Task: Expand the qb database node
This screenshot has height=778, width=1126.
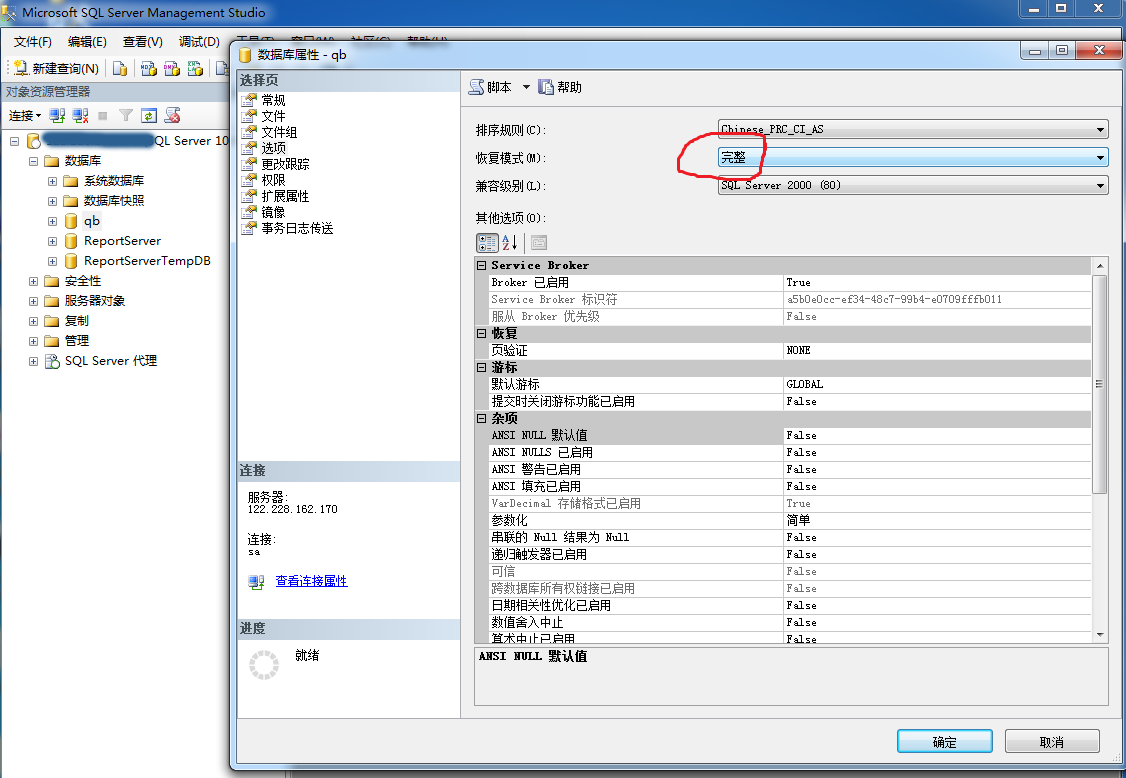Action: (52, 221)
